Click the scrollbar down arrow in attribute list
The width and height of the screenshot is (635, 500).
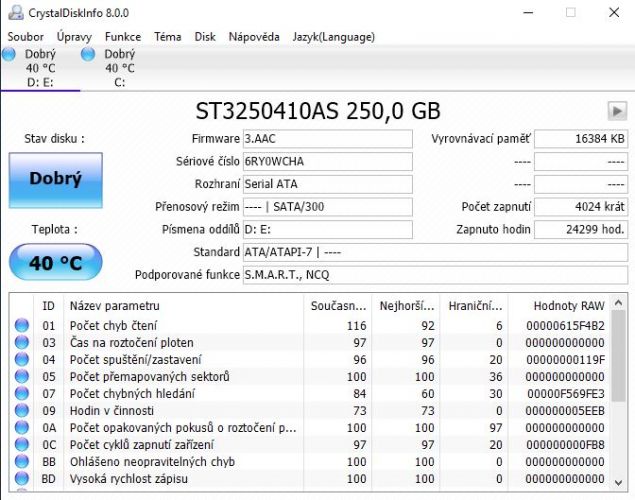(x=618, y=482)
